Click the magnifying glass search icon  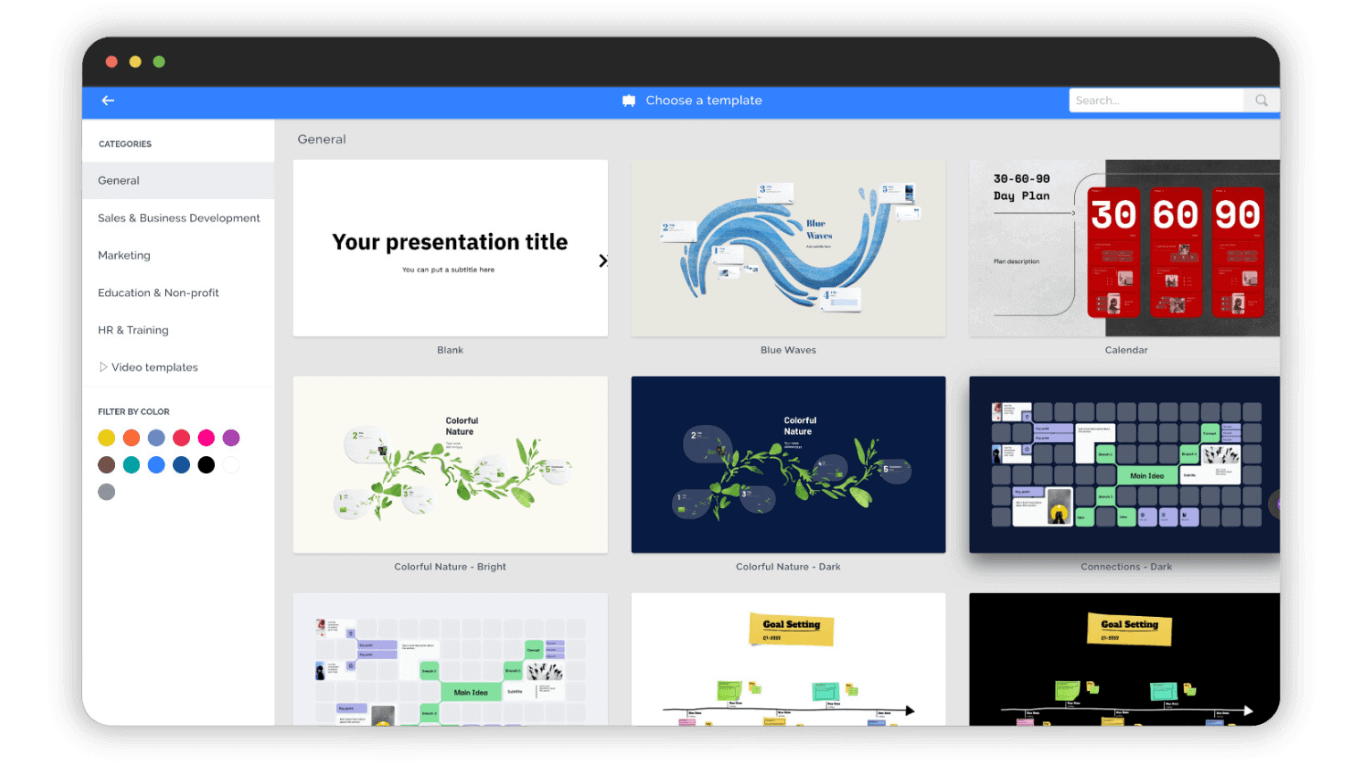click(1260, 100)
